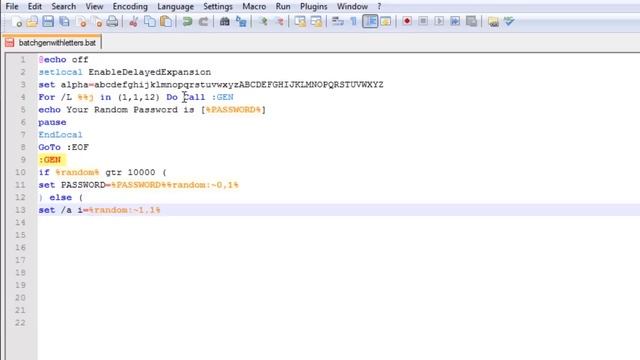Toggle the highlighted indent guide button
Screen dimensions: 640x360
click(x=370, y=21)
